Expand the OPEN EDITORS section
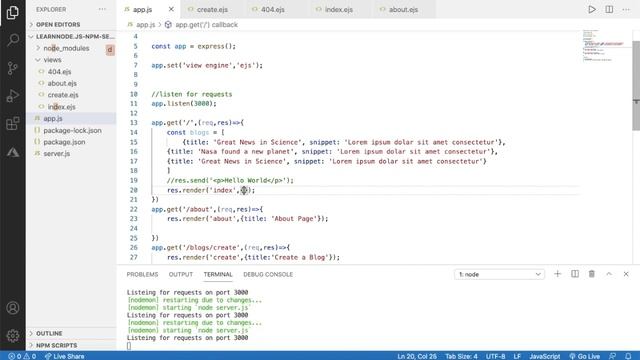Image resolution: width=640 pixels, height=360 pixels. [71, 24]
